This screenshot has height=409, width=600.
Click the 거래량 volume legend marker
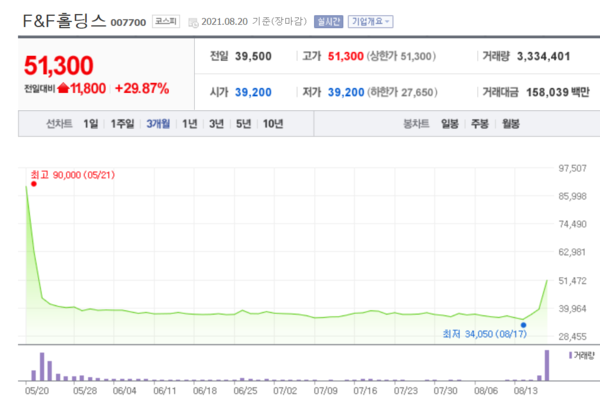[x=571, y=355]
